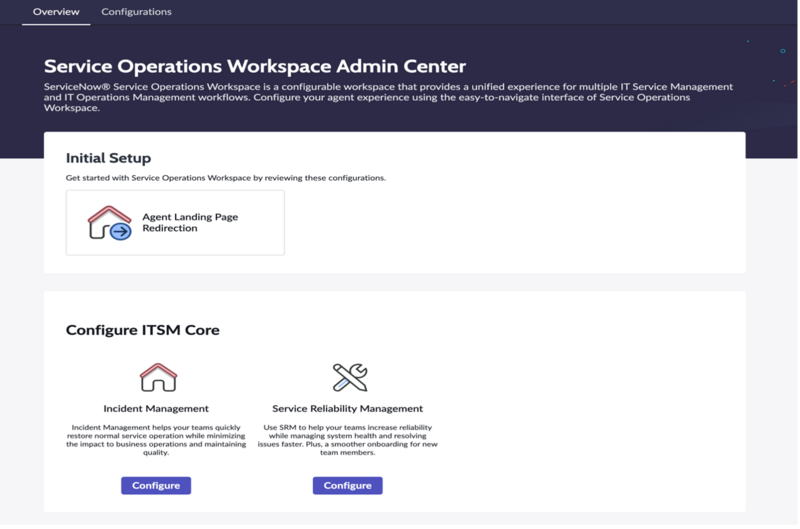Configure Service Reliability Management

347,485
